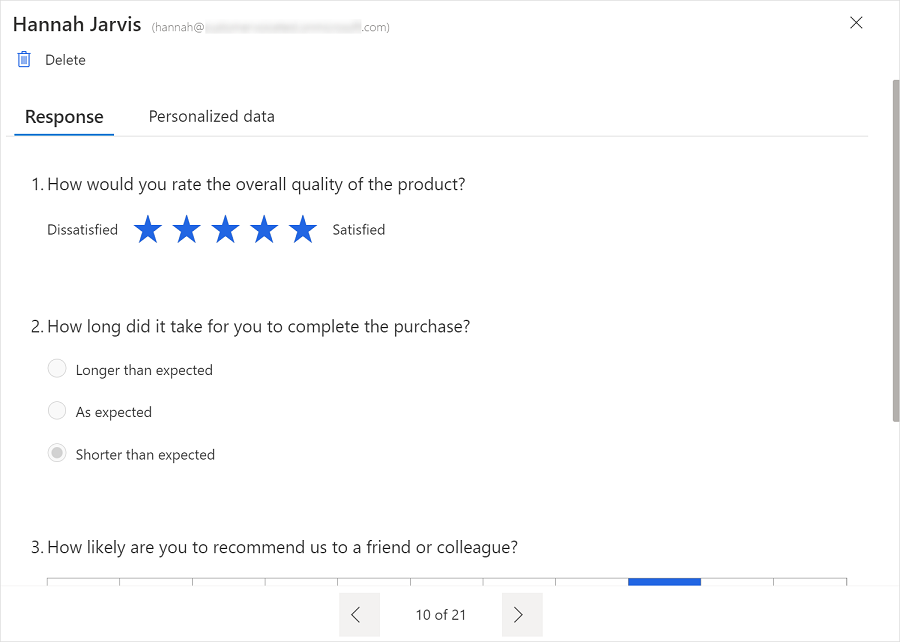Go to the previous response arrow
900x642 pixels.
(359, 614)
